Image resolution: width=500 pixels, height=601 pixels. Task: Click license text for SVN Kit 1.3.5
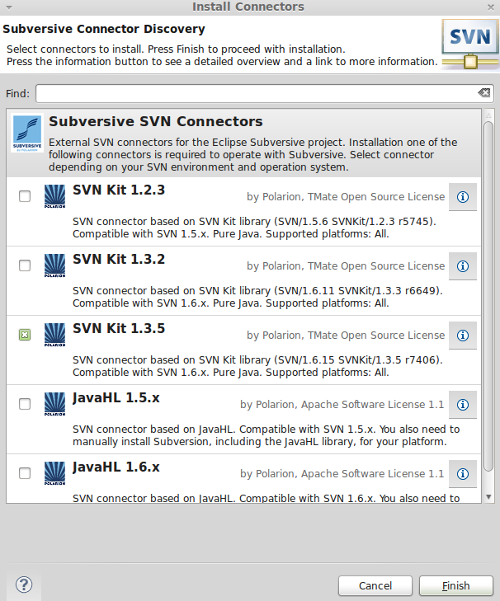pos(346,335)
